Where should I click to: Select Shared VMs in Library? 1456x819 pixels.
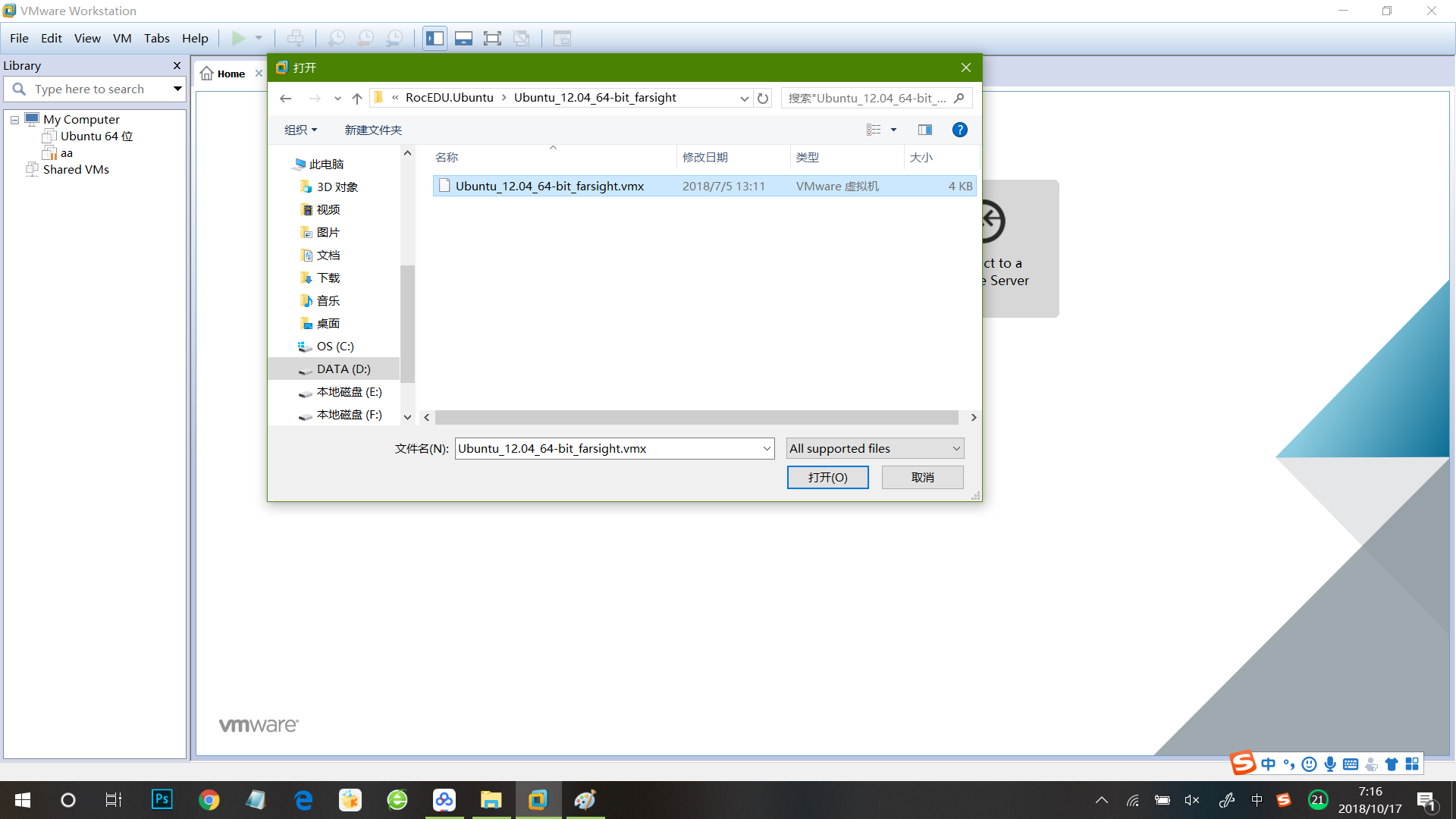(x=76, y=170)
